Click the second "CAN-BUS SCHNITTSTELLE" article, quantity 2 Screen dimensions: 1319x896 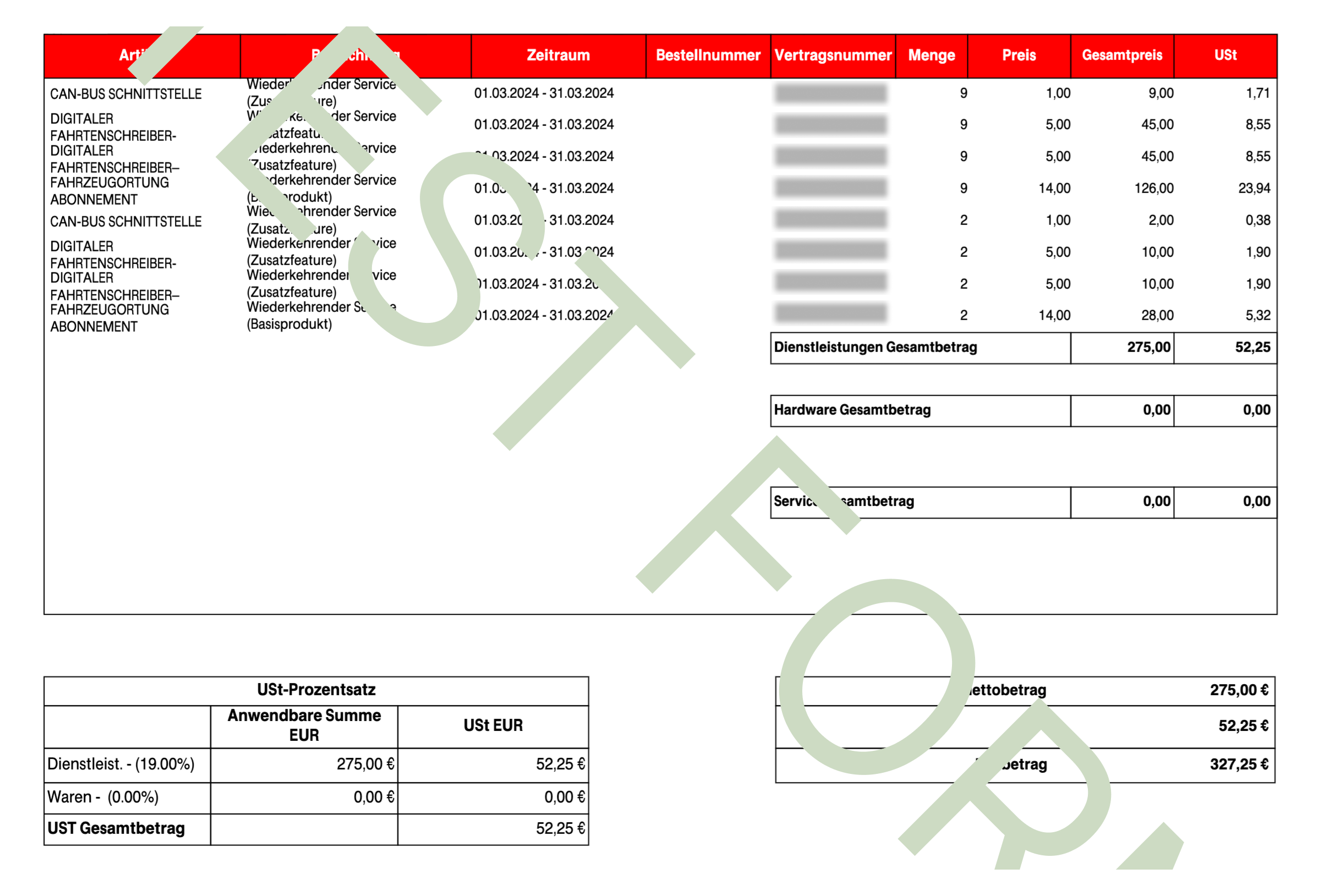point(125,221)
